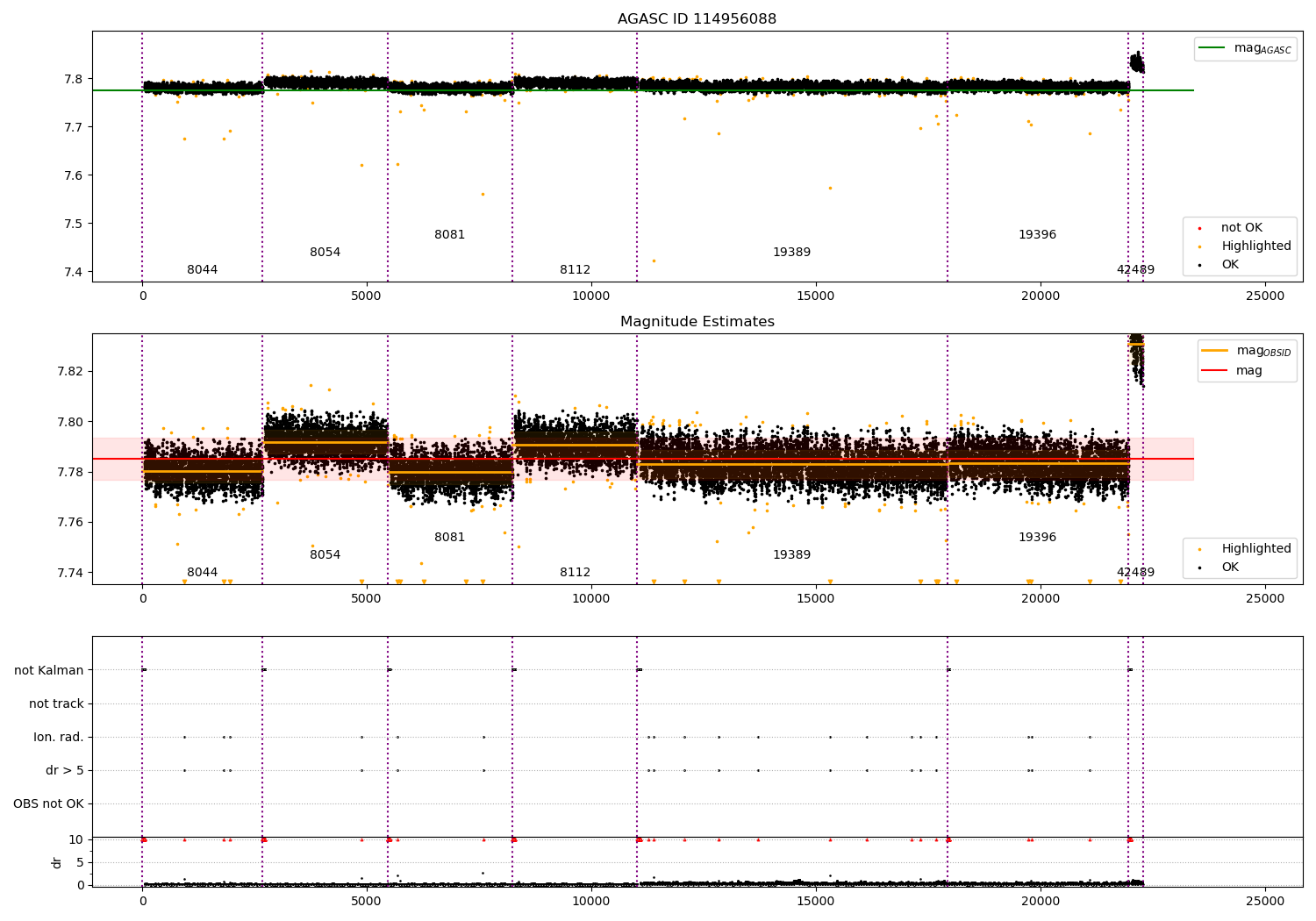Click the 8081 obsid label in top plot
This screenshot has height=921, width=1316.
pyautogui.click(x=449, y=235)
